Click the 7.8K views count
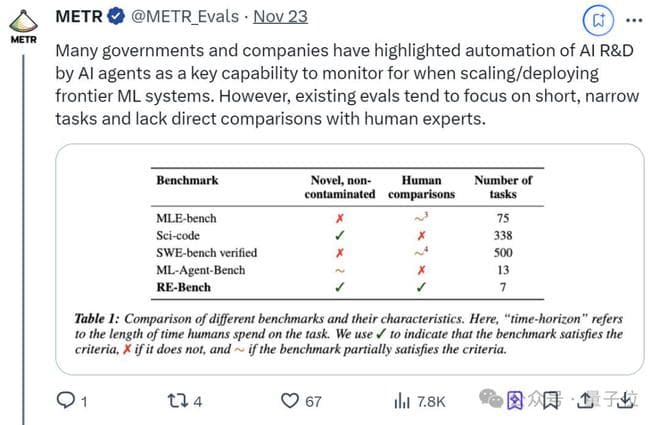 [432, 401]
